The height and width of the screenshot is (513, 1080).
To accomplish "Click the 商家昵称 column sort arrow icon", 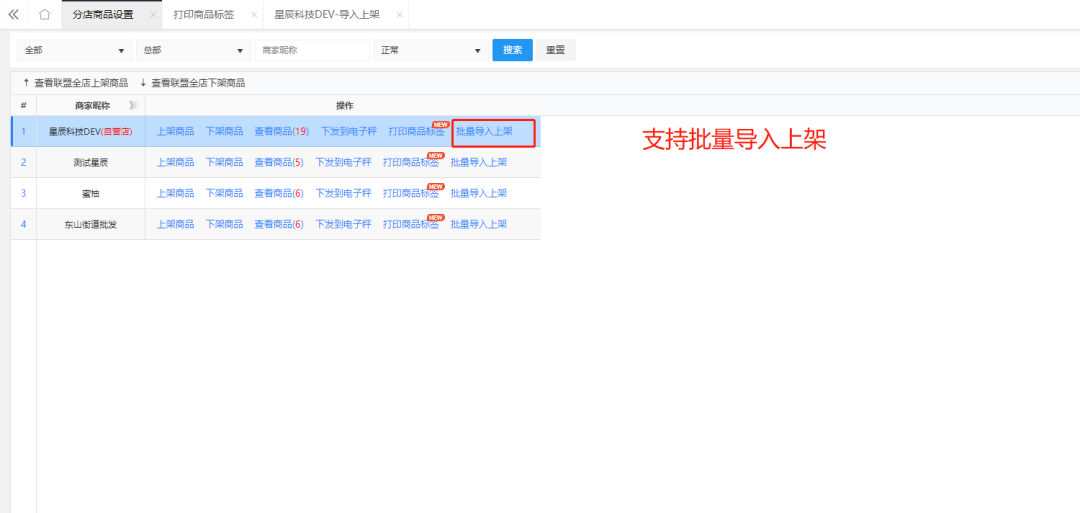I will 133,105.
